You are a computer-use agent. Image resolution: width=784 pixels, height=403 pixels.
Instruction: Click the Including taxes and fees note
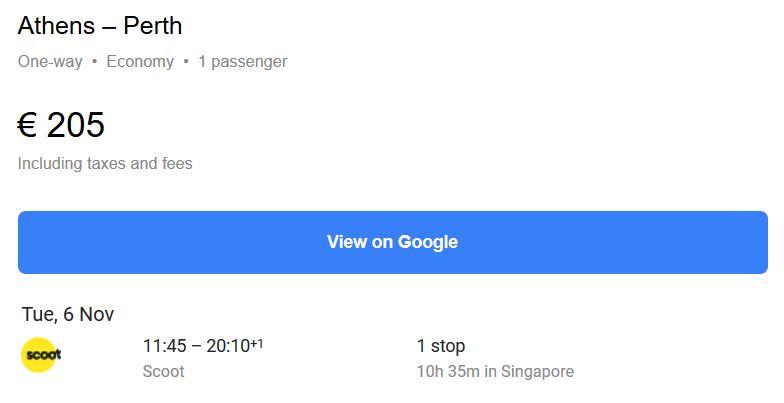coord(105,163)
